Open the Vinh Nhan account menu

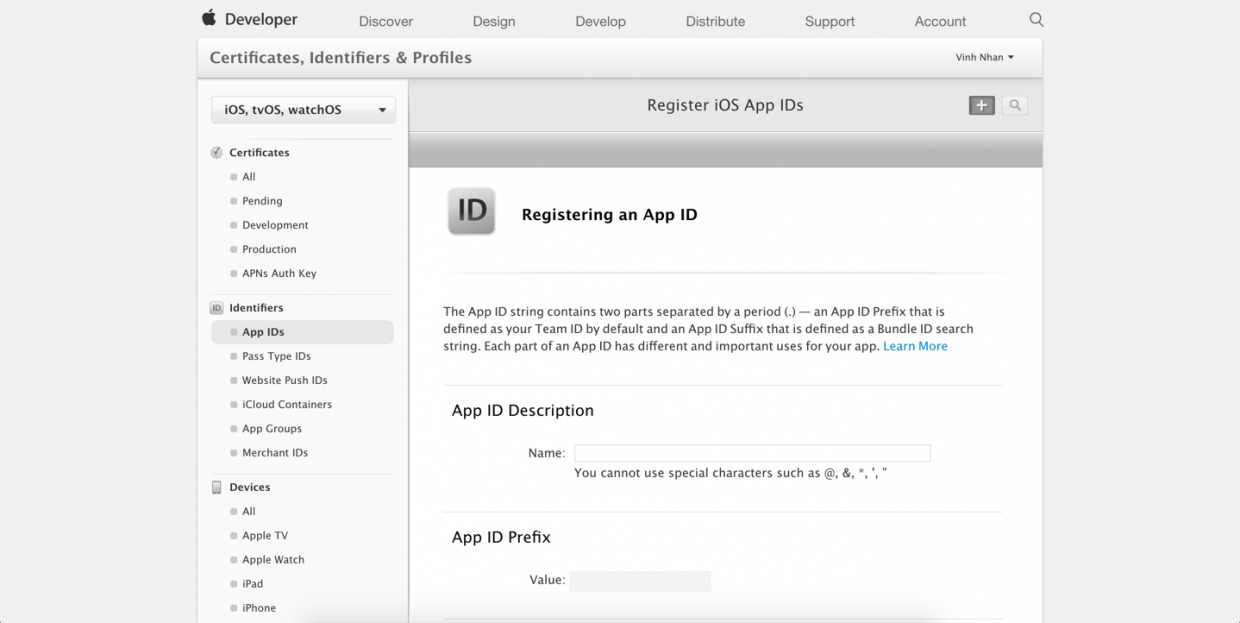[984, 57]
